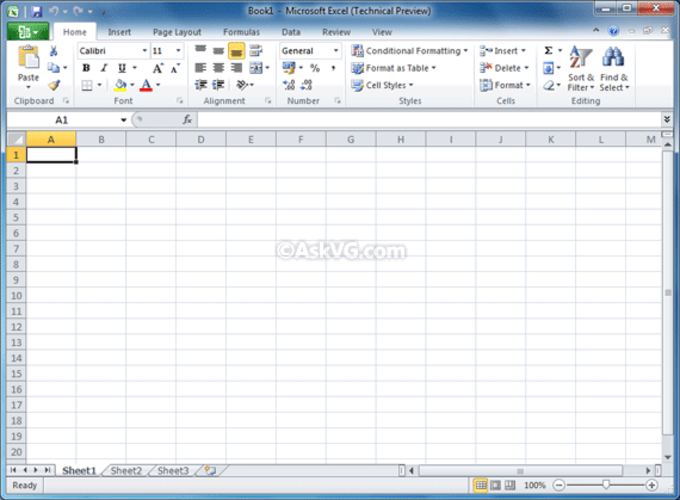Toggle Underline formatting
The image size is (680, 500).
[x=122, y=68]
